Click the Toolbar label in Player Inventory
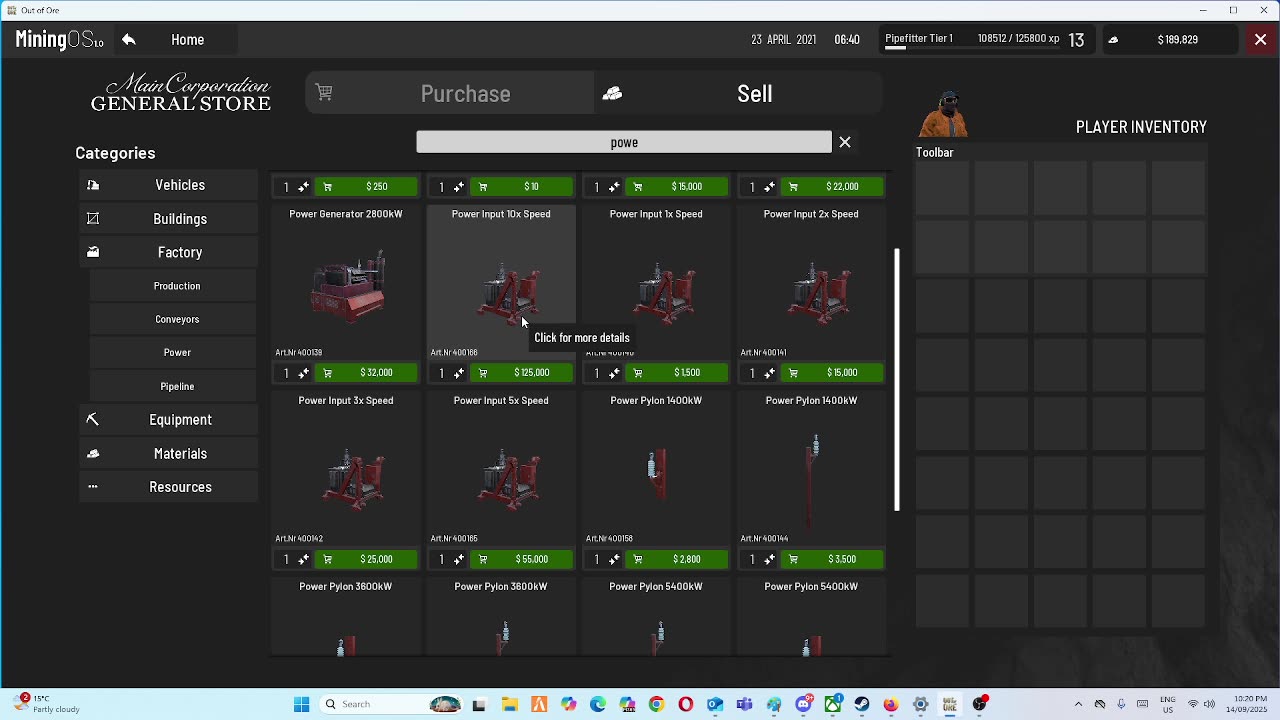The height and width of the screenshot is (720, 1280). tap(935, 153)
